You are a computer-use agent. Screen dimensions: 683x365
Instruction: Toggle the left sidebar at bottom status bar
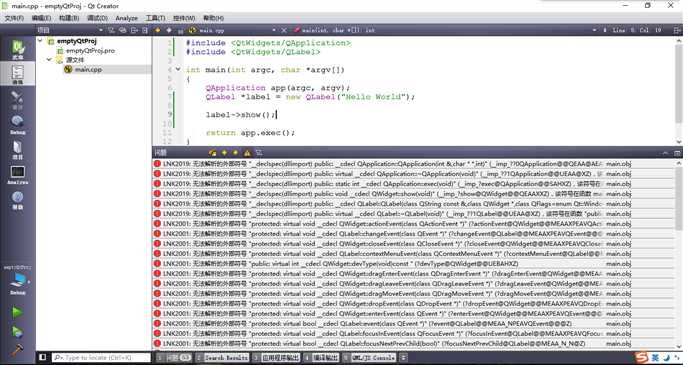point(43,358)
